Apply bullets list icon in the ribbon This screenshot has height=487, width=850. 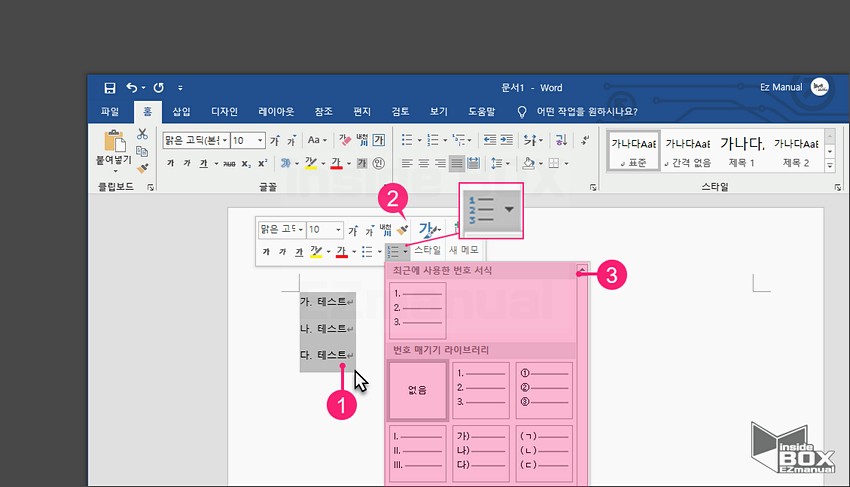pos(407,140)
